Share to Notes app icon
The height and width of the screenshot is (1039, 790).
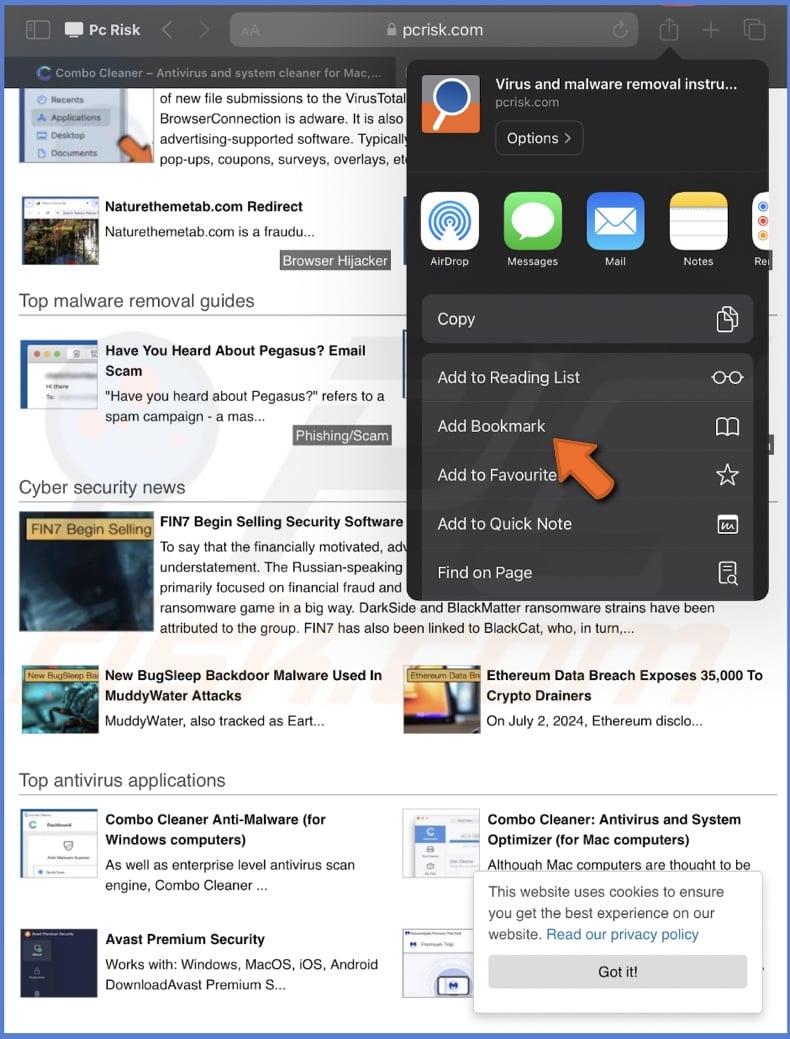pos(699,221)
